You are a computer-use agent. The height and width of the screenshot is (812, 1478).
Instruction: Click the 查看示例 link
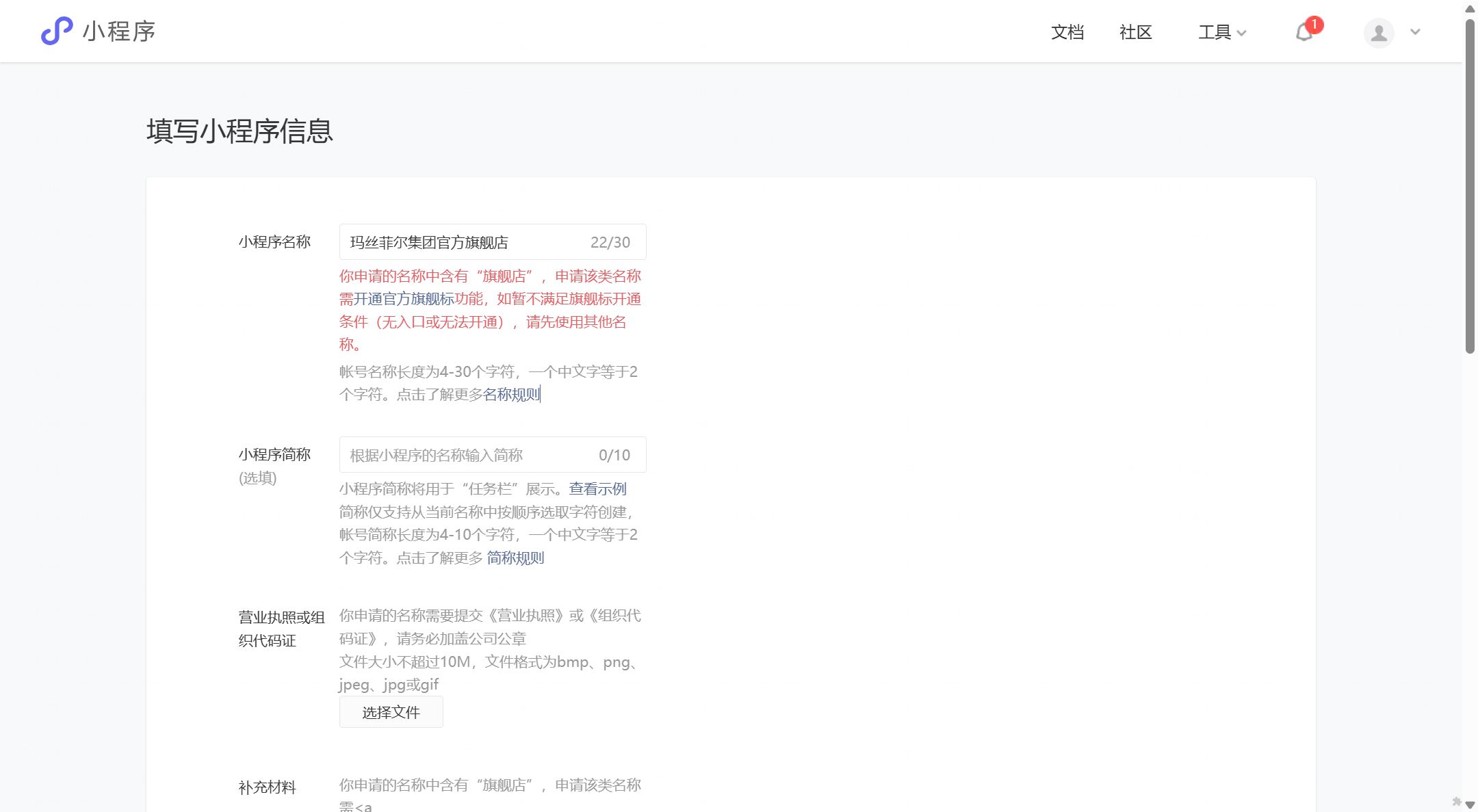597,489
